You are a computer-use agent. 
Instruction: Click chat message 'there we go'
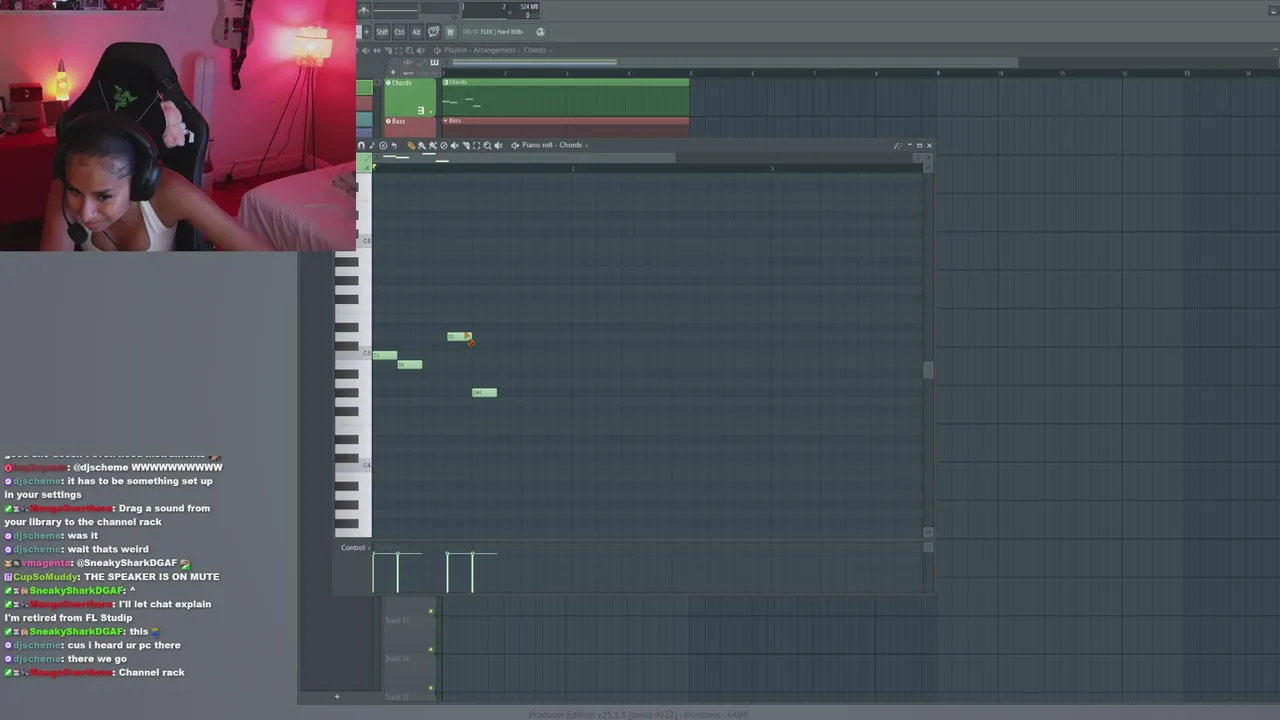tap(97, 659)
